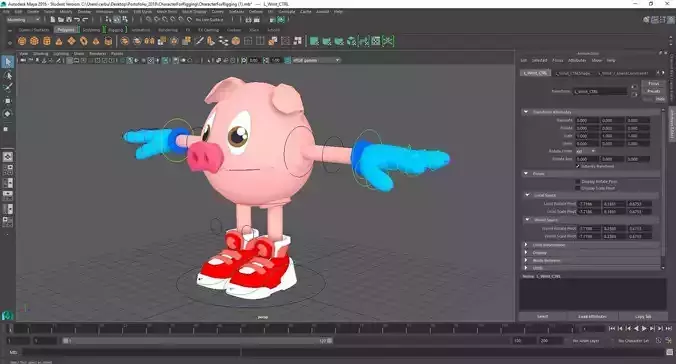Viewport: 676px width, 364px height.
Task: Activate the Paint Selection tool
Action: pos(8,88)
